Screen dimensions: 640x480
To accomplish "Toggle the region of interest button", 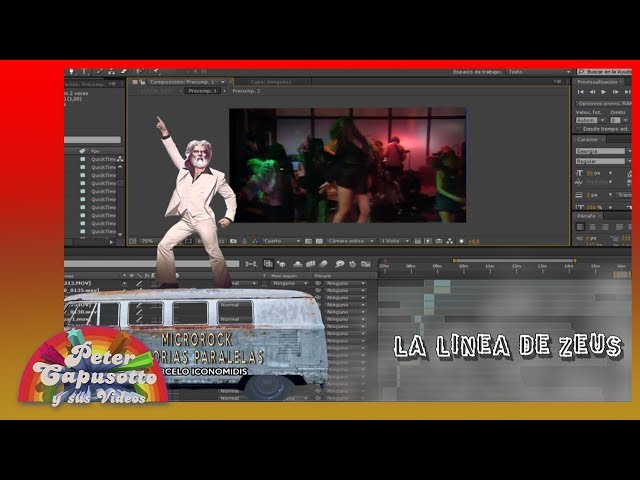I will click(x=308, y=241).
